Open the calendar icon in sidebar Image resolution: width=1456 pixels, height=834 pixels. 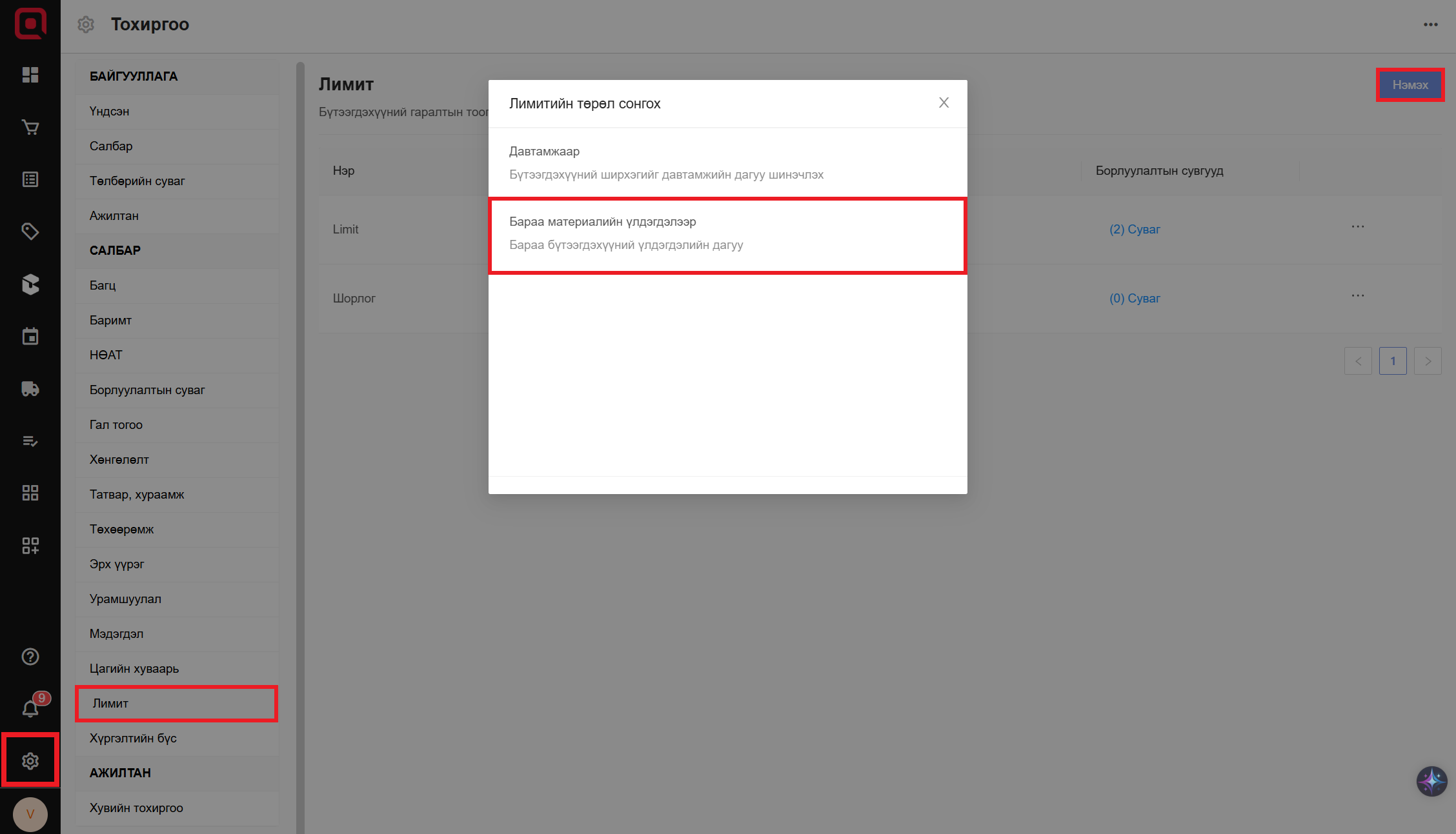(30, 336)
